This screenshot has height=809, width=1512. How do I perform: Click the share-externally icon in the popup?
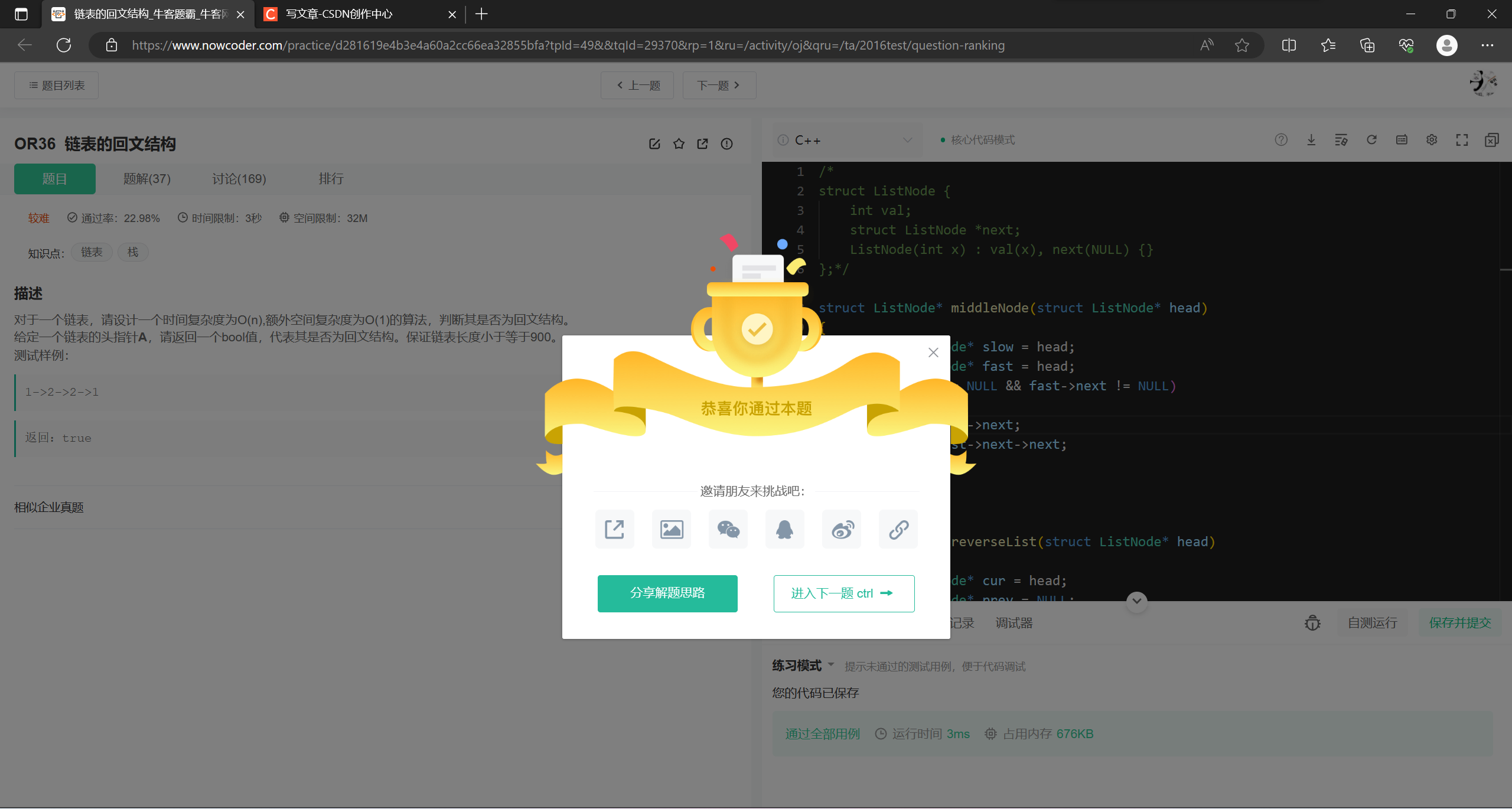tap(614, 529)
